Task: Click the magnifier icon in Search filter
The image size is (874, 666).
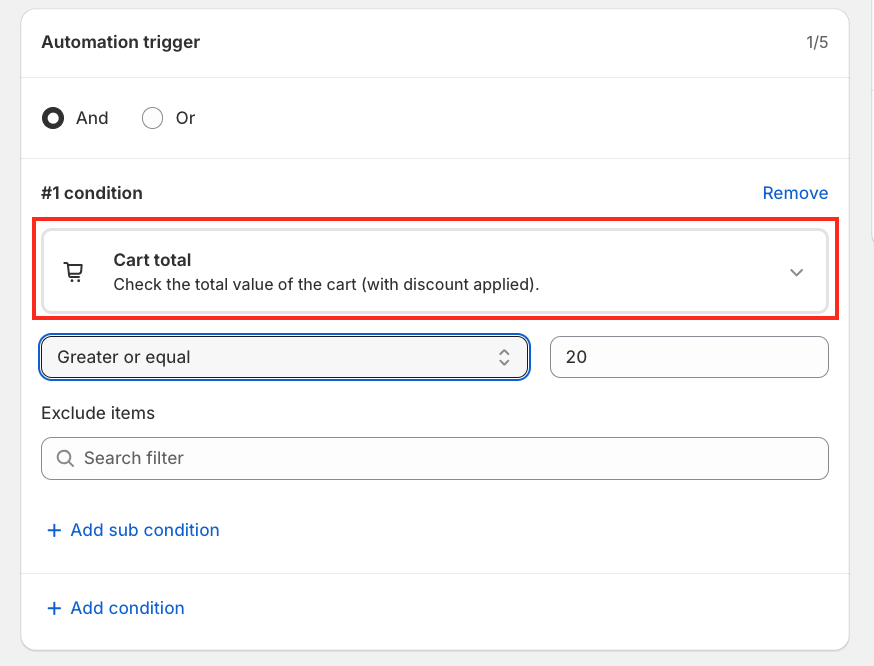Action: [x=65, y=458]
